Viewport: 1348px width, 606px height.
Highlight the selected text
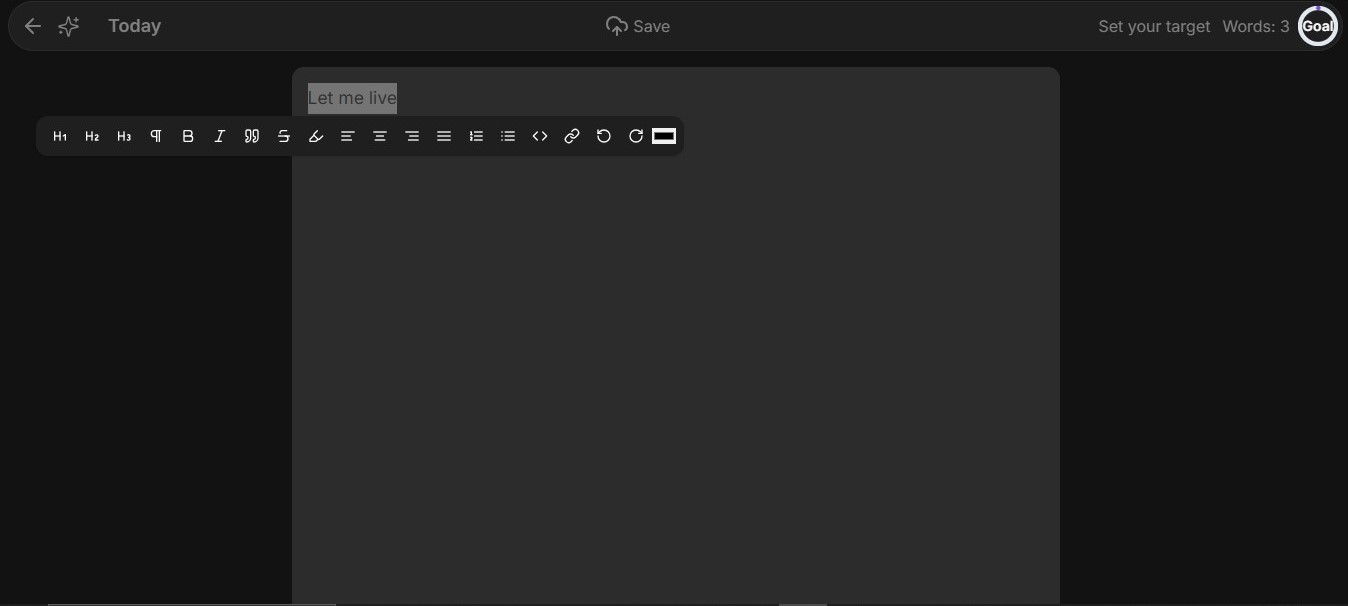coord(316,136)
